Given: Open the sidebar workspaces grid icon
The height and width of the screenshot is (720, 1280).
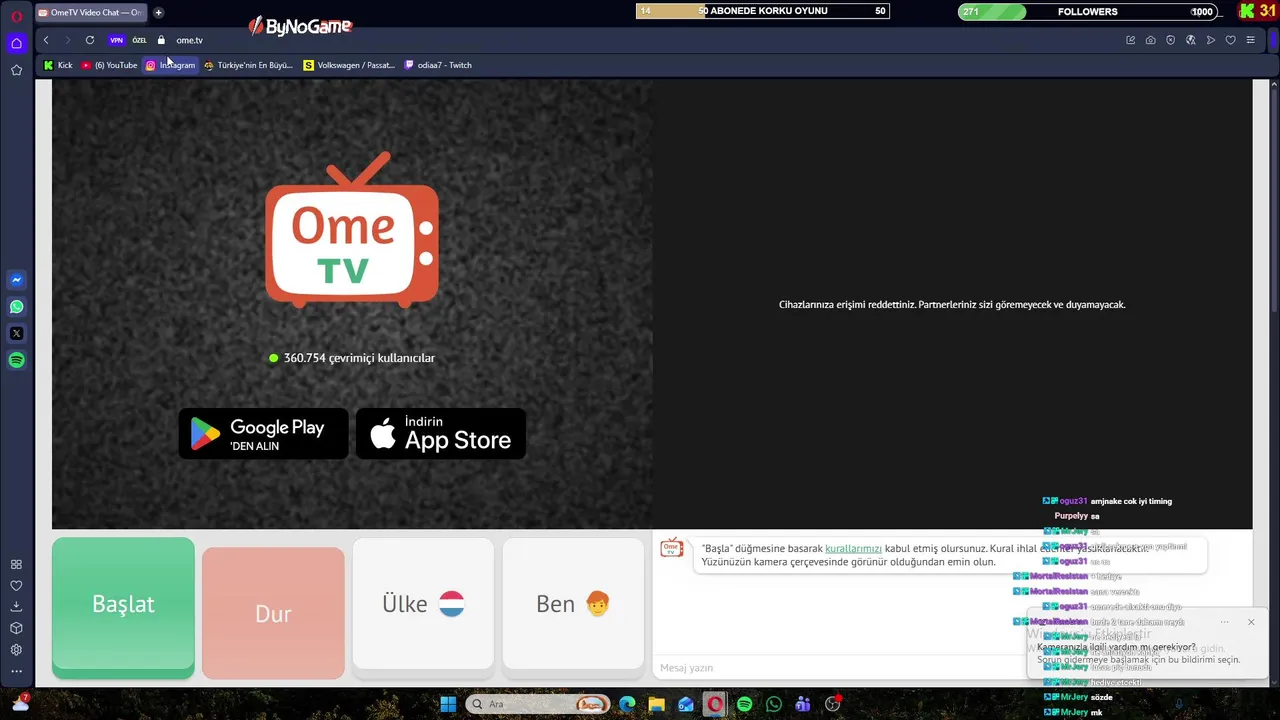Looking at the screenshot, I should coord(16,565).
